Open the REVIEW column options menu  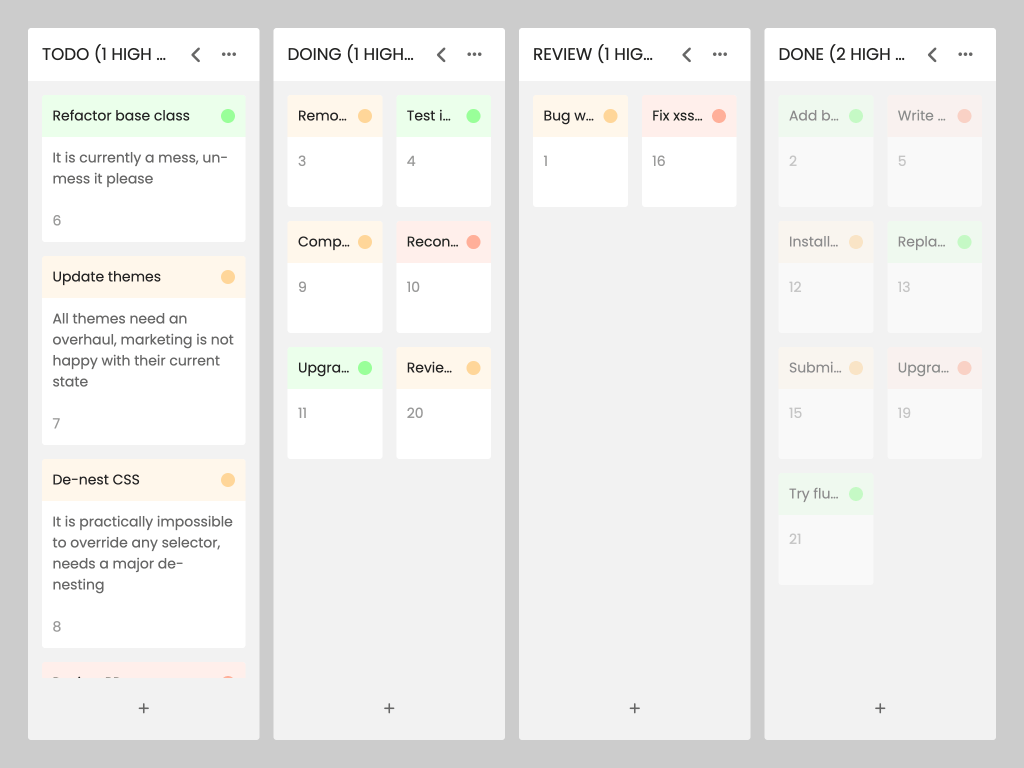[720, 54]
